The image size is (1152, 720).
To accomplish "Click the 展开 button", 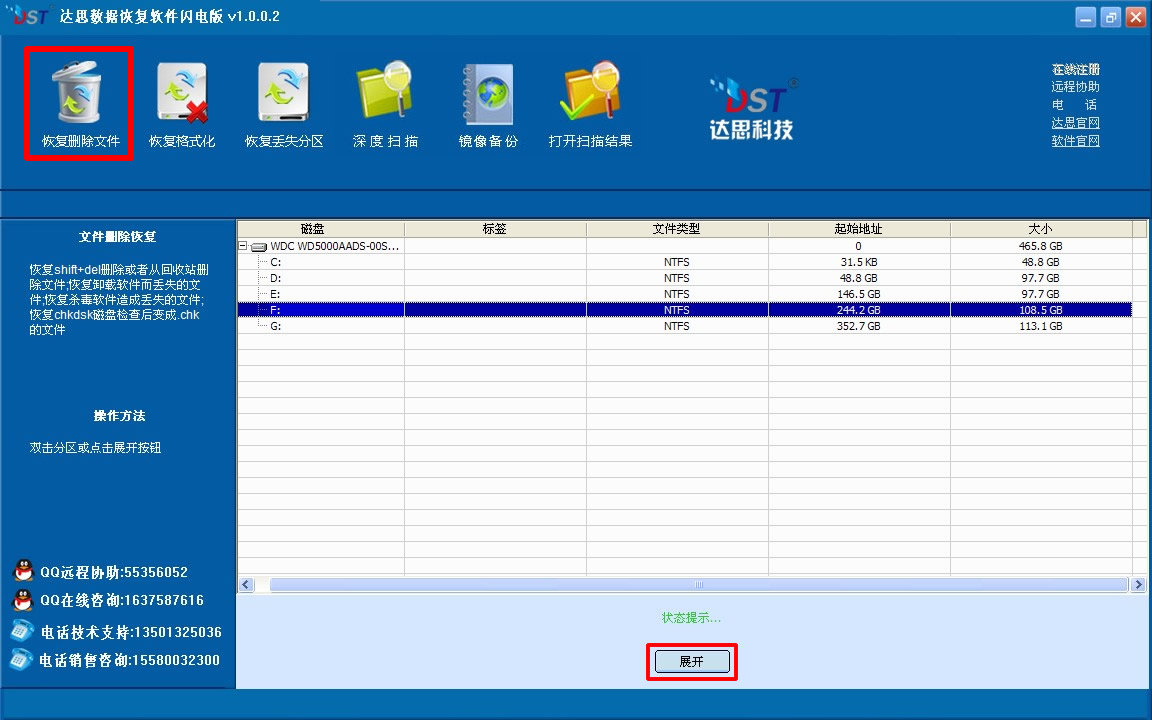I will click(692, 661).
